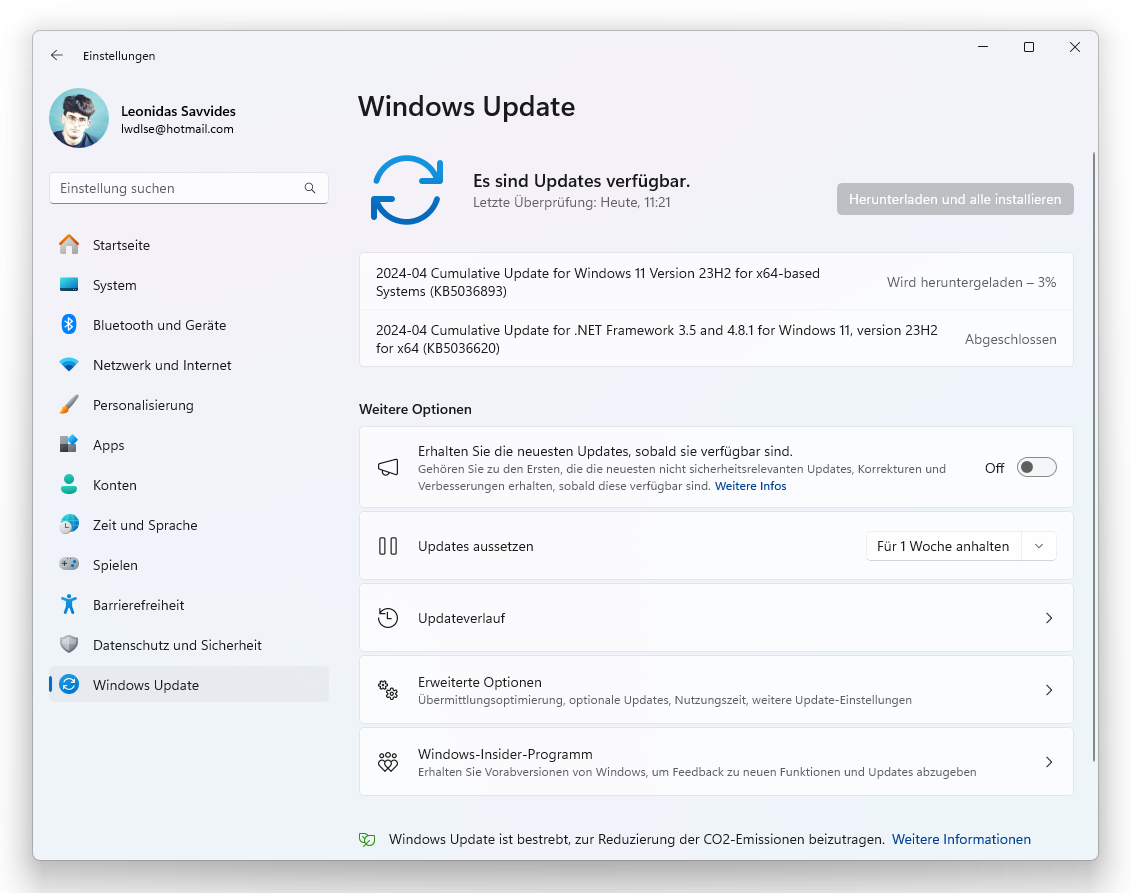Click the pause icon beside Updates aussetzen

pyautogui.click(x=388, y=546)
